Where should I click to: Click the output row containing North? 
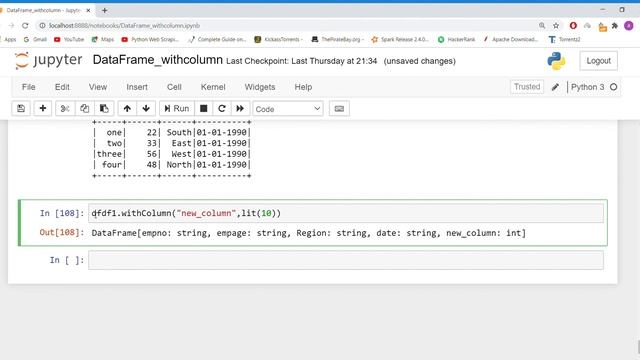point(171,165)
